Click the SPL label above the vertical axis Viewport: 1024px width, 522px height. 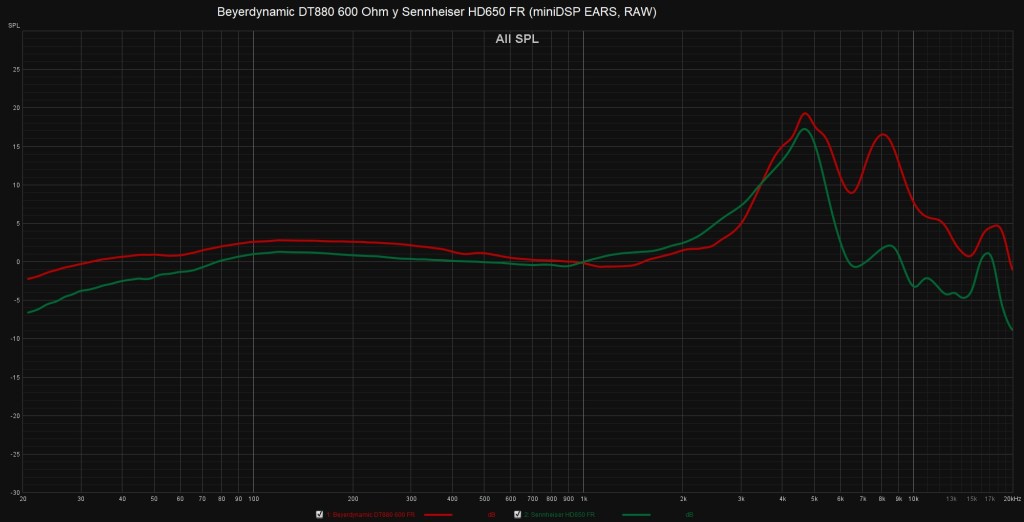14,23
